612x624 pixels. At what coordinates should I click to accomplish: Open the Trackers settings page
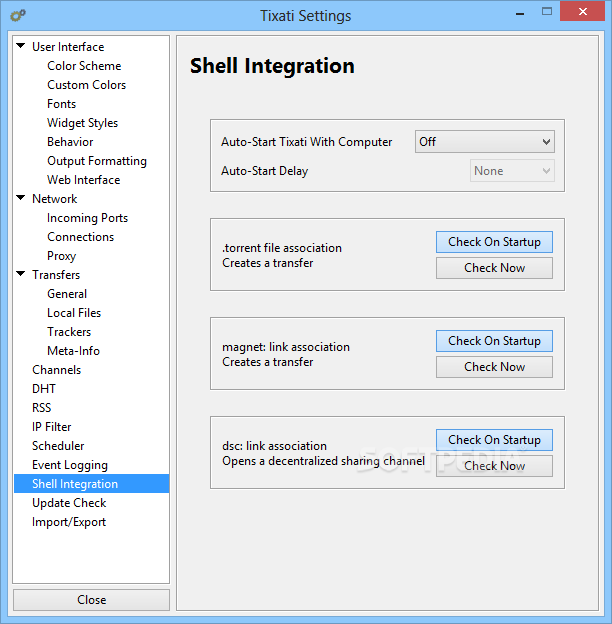pos(69,332)
